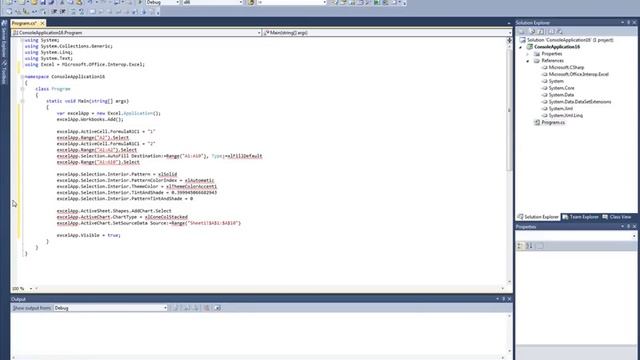
Task: Open window position menu of Solution Explorer
Action: pyautogui.click(x=622, y=22)
